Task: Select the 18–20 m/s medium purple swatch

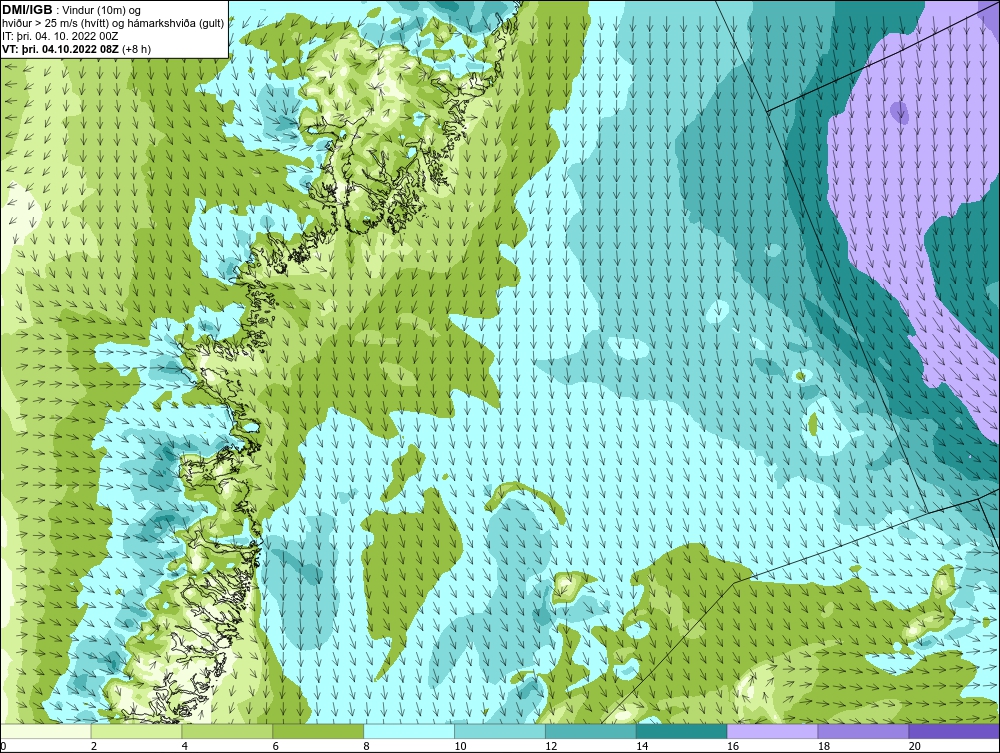Action: (x=864, y=731)
